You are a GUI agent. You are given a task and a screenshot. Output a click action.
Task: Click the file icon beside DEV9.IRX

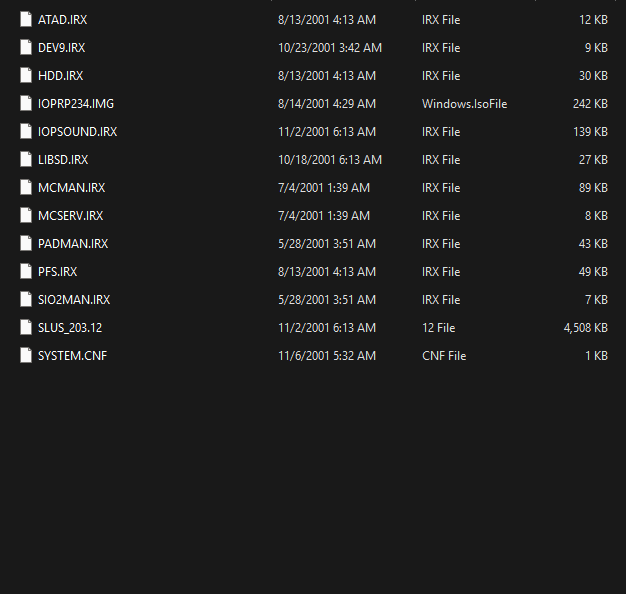click(26, 48)
